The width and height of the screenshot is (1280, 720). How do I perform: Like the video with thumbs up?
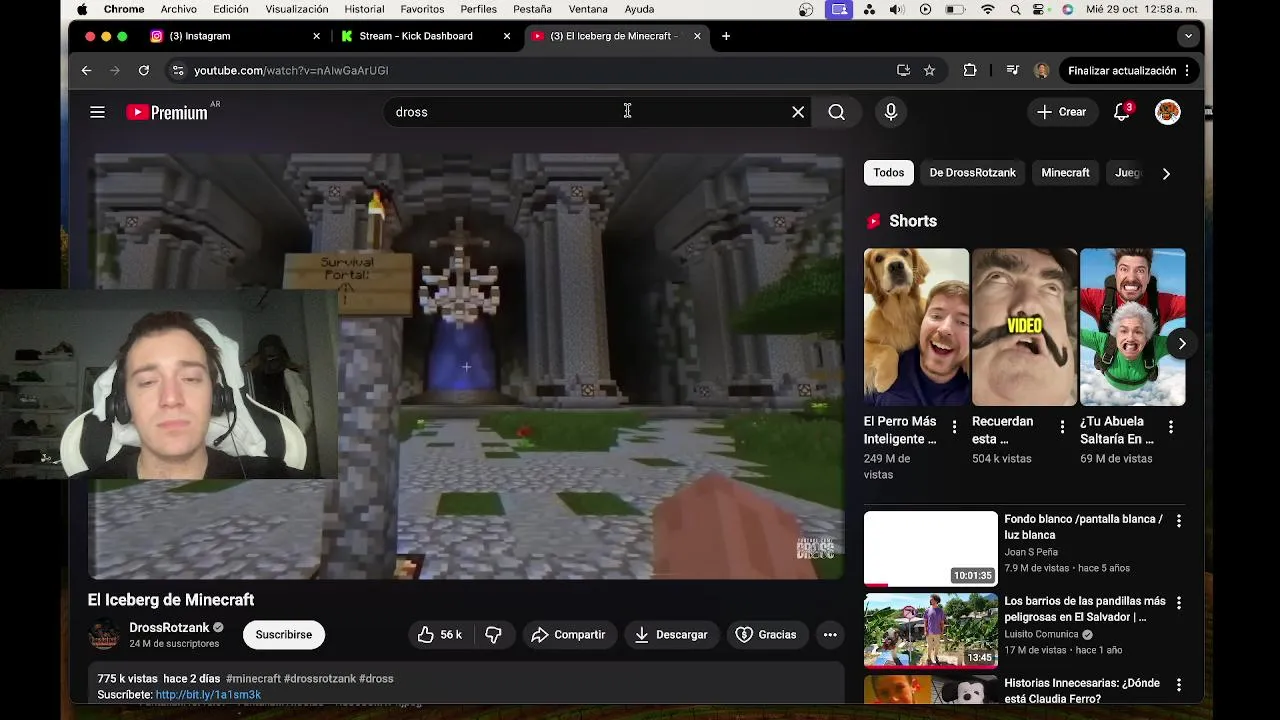tap(439, 634)
